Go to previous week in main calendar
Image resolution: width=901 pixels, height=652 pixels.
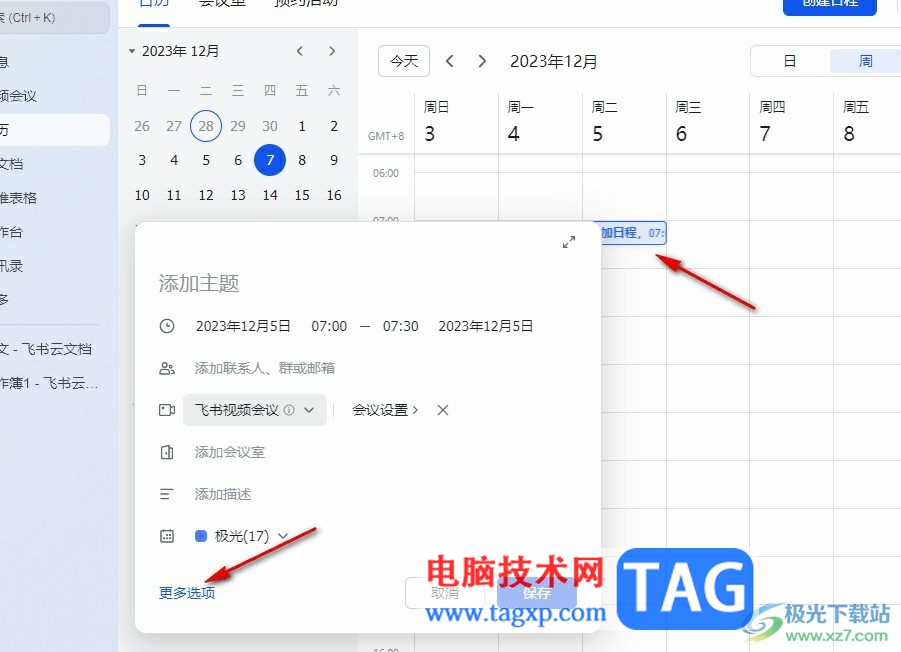450,61
